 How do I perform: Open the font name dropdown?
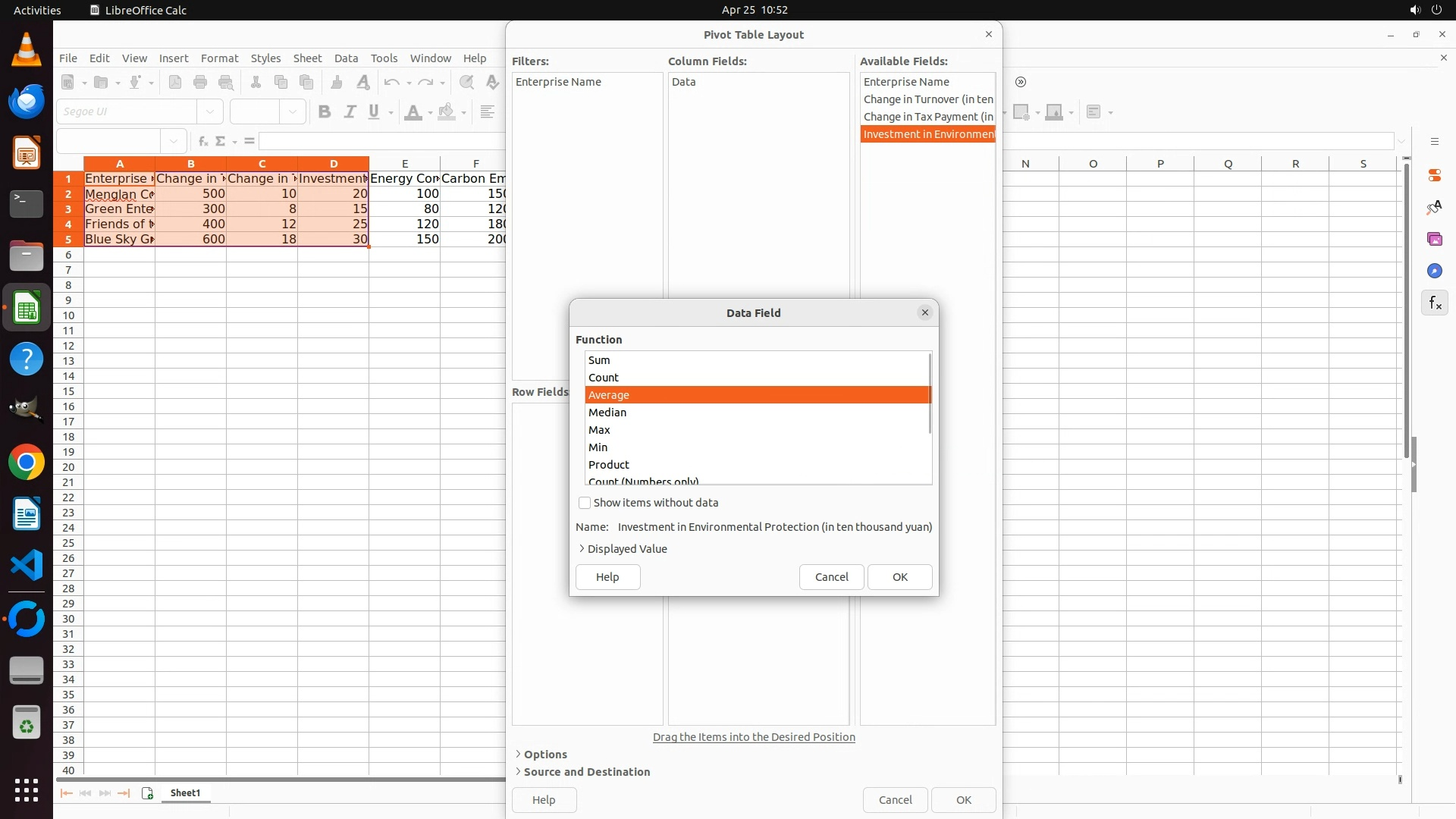coord(210,112)
